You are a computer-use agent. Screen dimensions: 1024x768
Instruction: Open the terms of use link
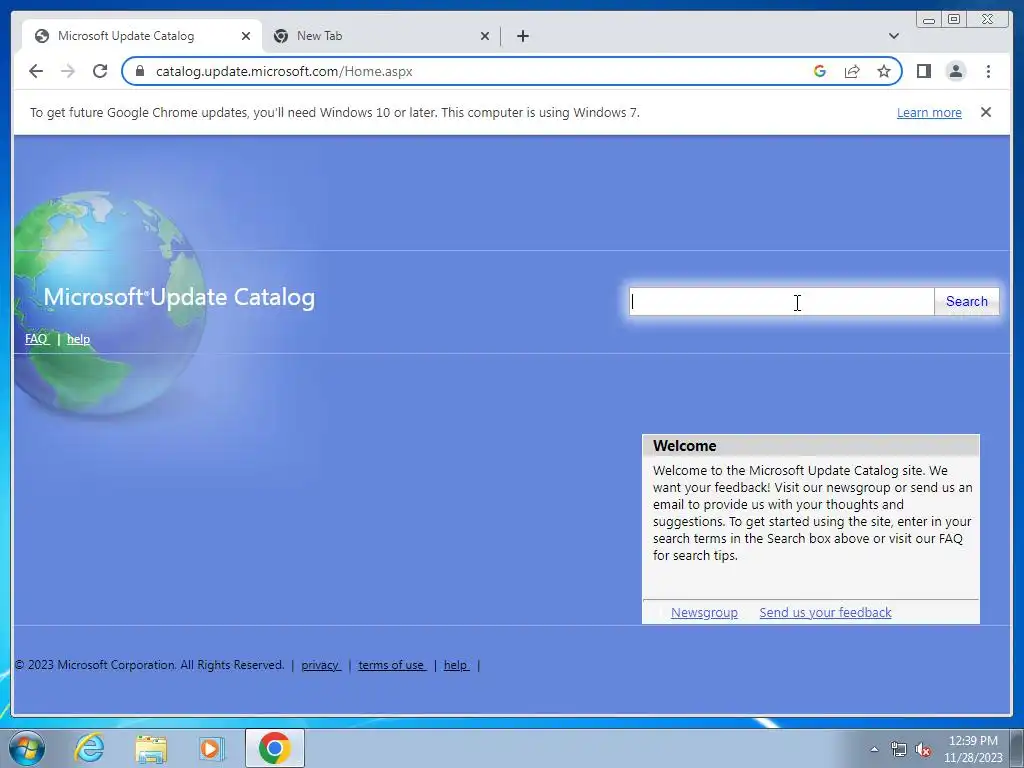pos(391,665)
